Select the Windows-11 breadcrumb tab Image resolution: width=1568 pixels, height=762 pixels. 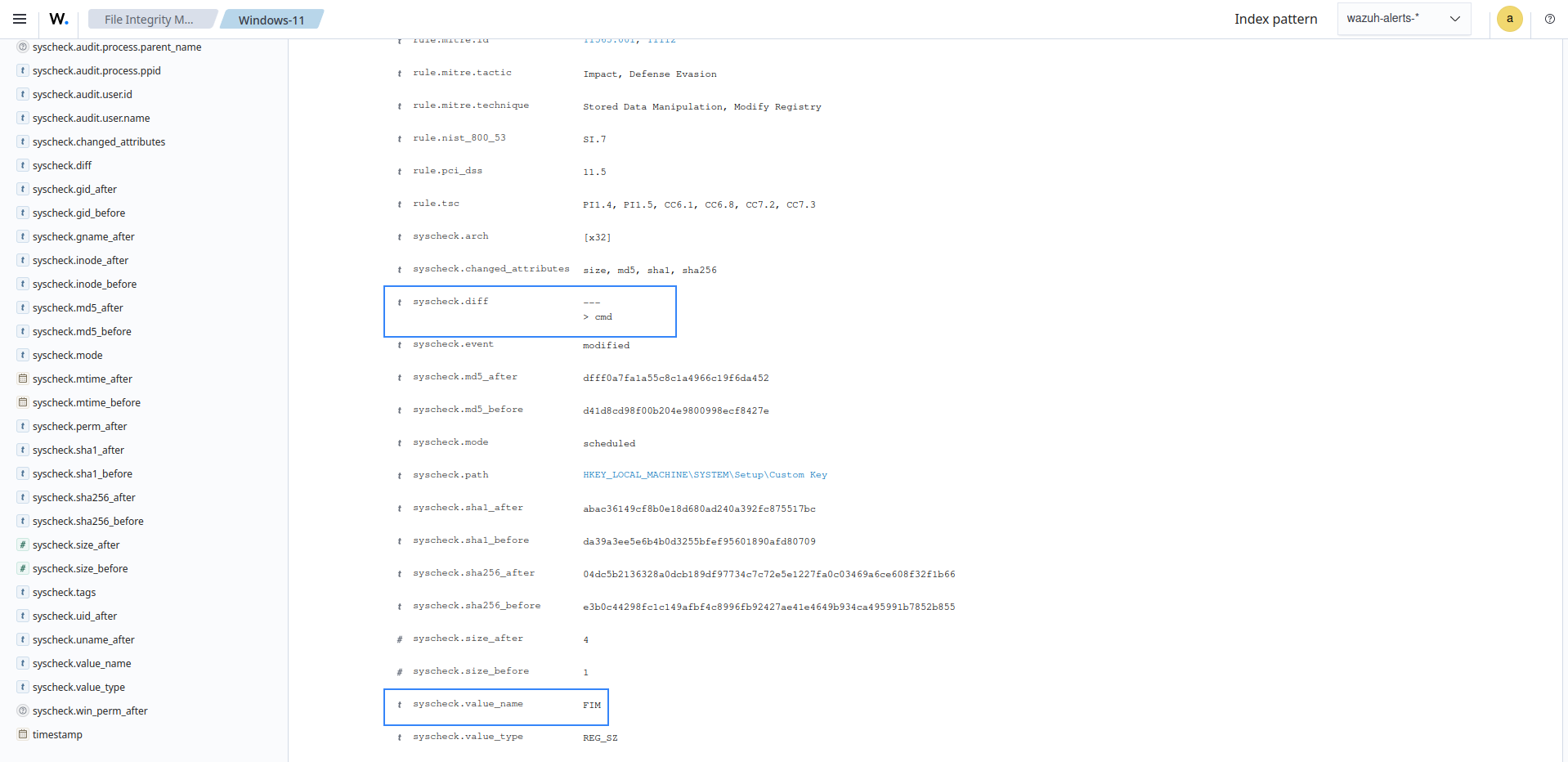coord(271,20)
